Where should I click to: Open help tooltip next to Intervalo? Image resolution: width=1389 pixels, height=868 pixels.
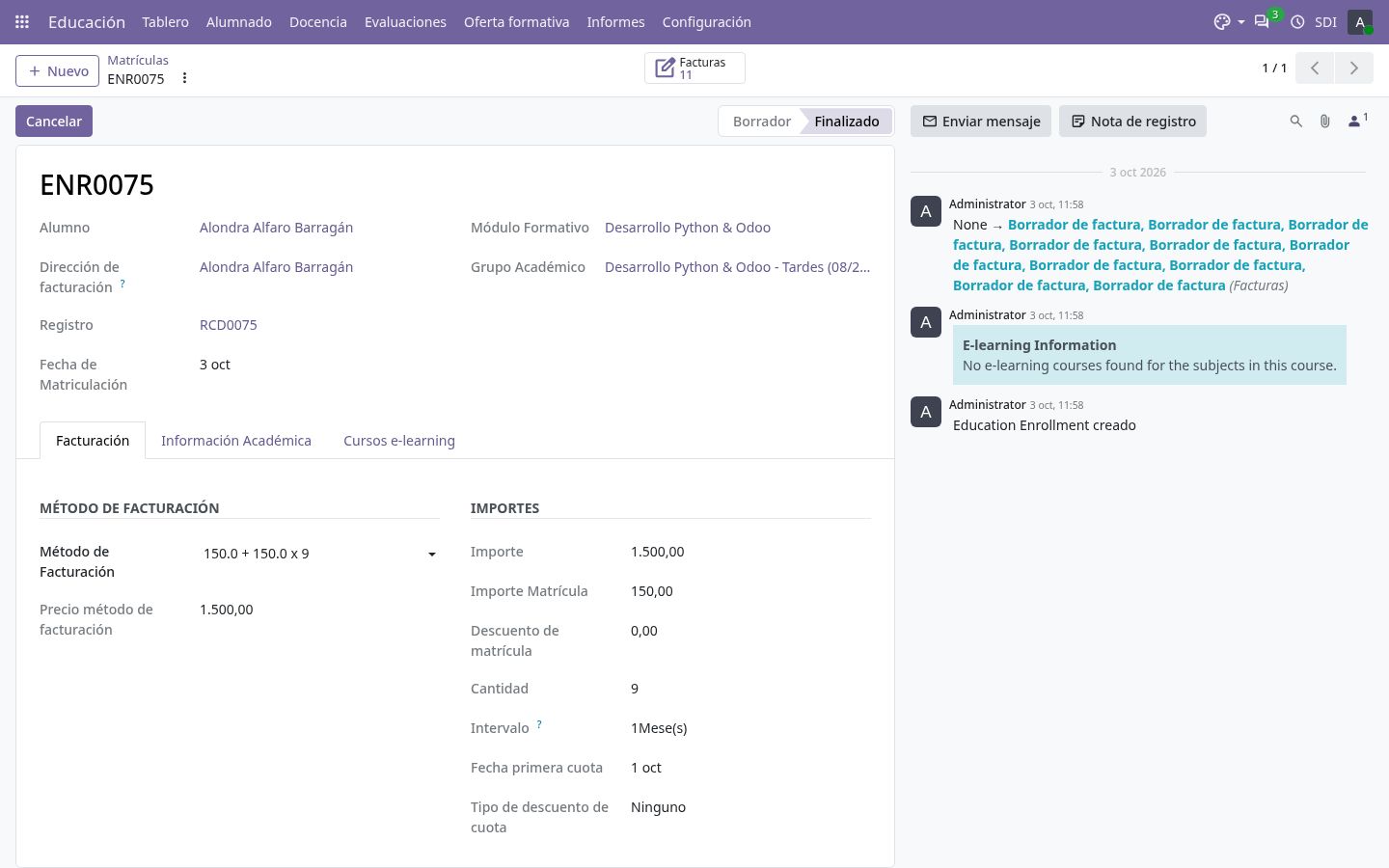coord(539,724)
